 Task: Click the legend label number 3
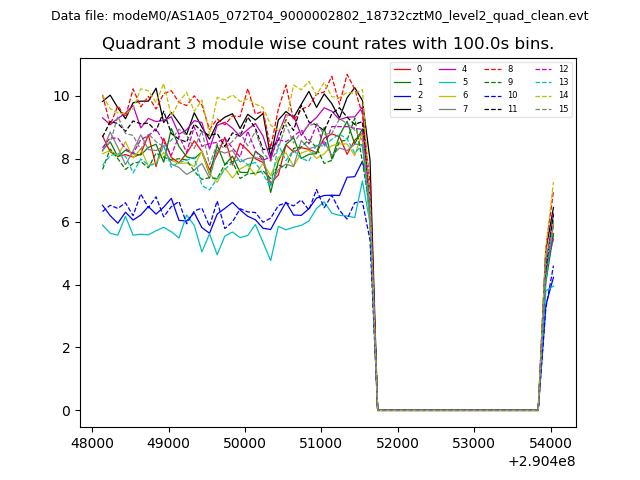click(x=419, y=108)
